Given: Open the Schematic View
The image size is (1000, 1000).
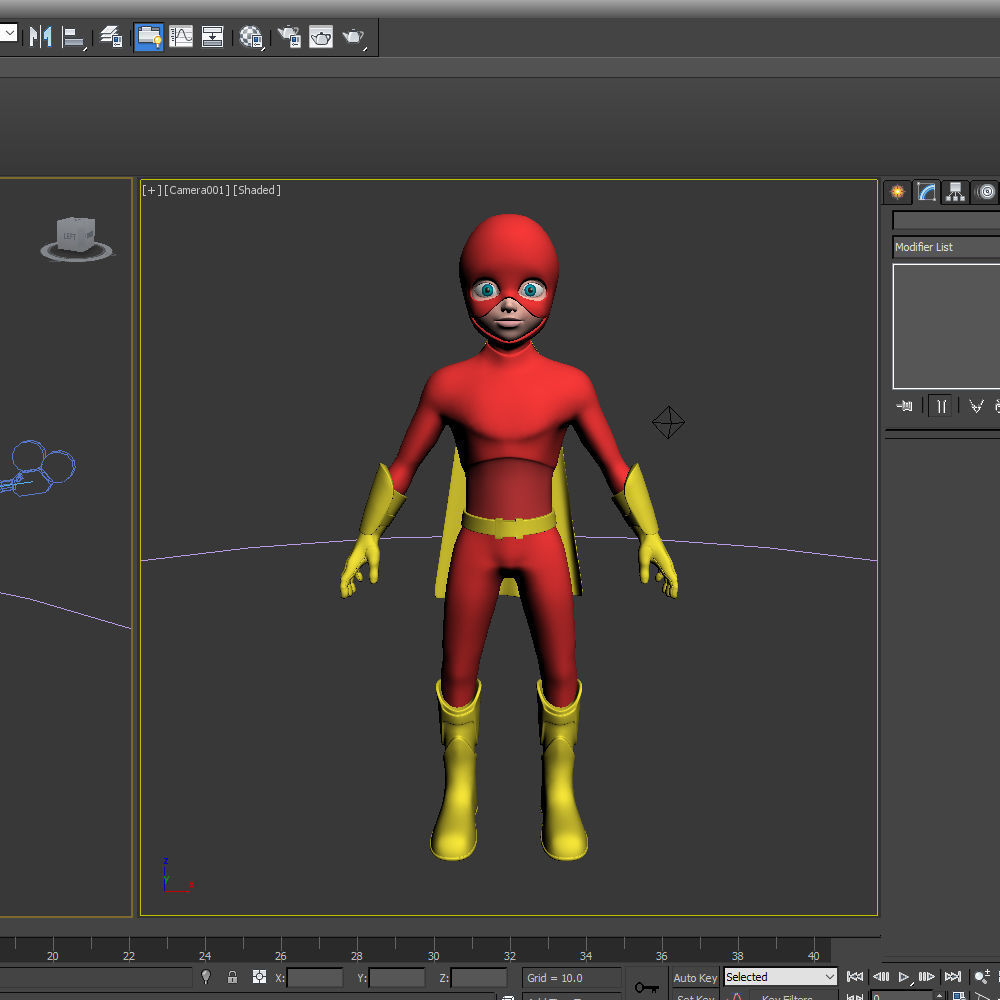Looking at the screenshot, I should click(x=212, y=36).
